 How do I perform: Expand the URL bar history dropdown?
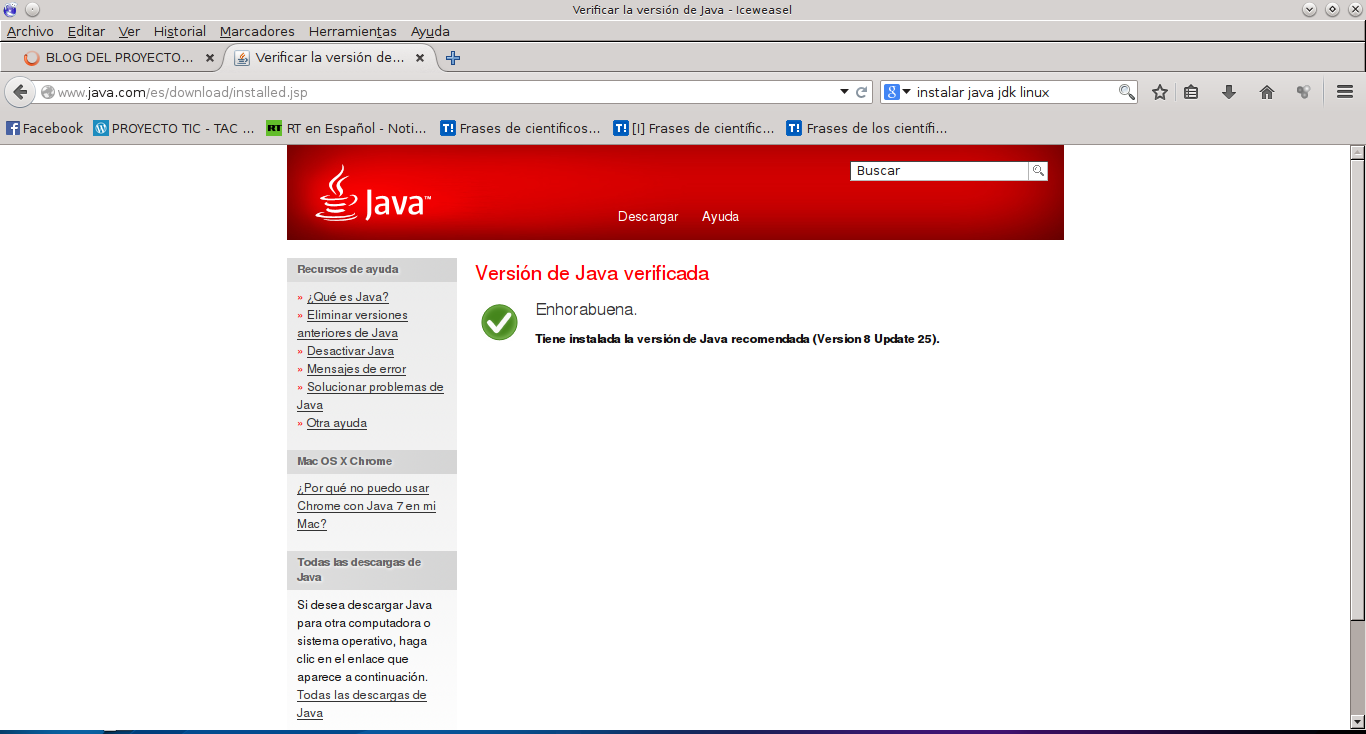click(844, 92)
